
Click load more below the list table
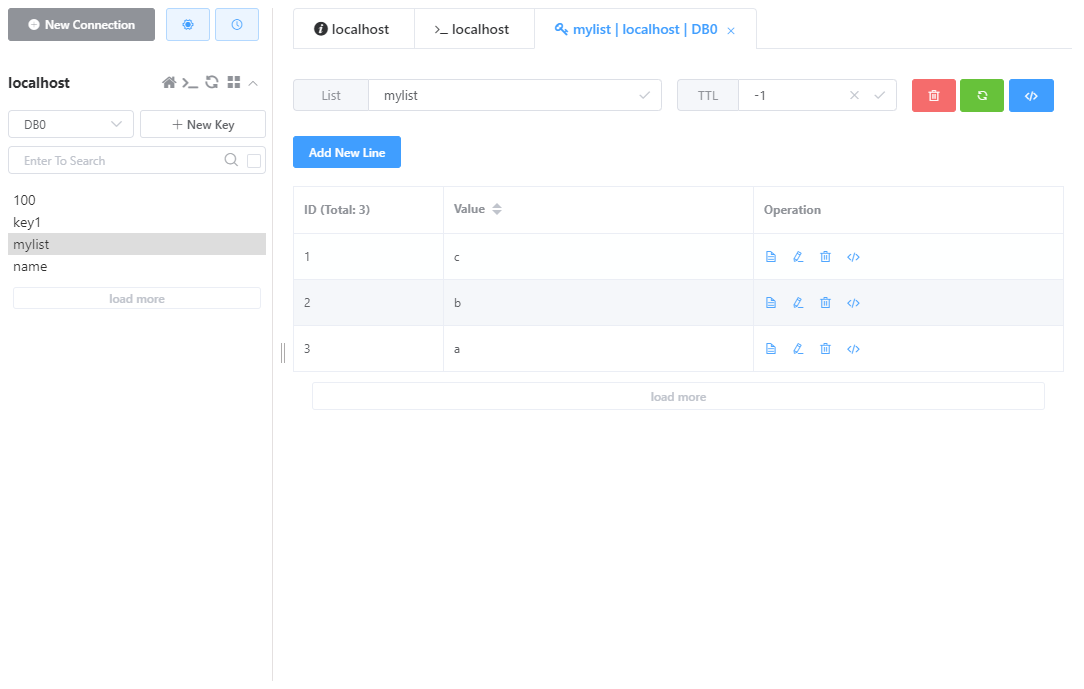pyautogui.click(x=678, y=397)
